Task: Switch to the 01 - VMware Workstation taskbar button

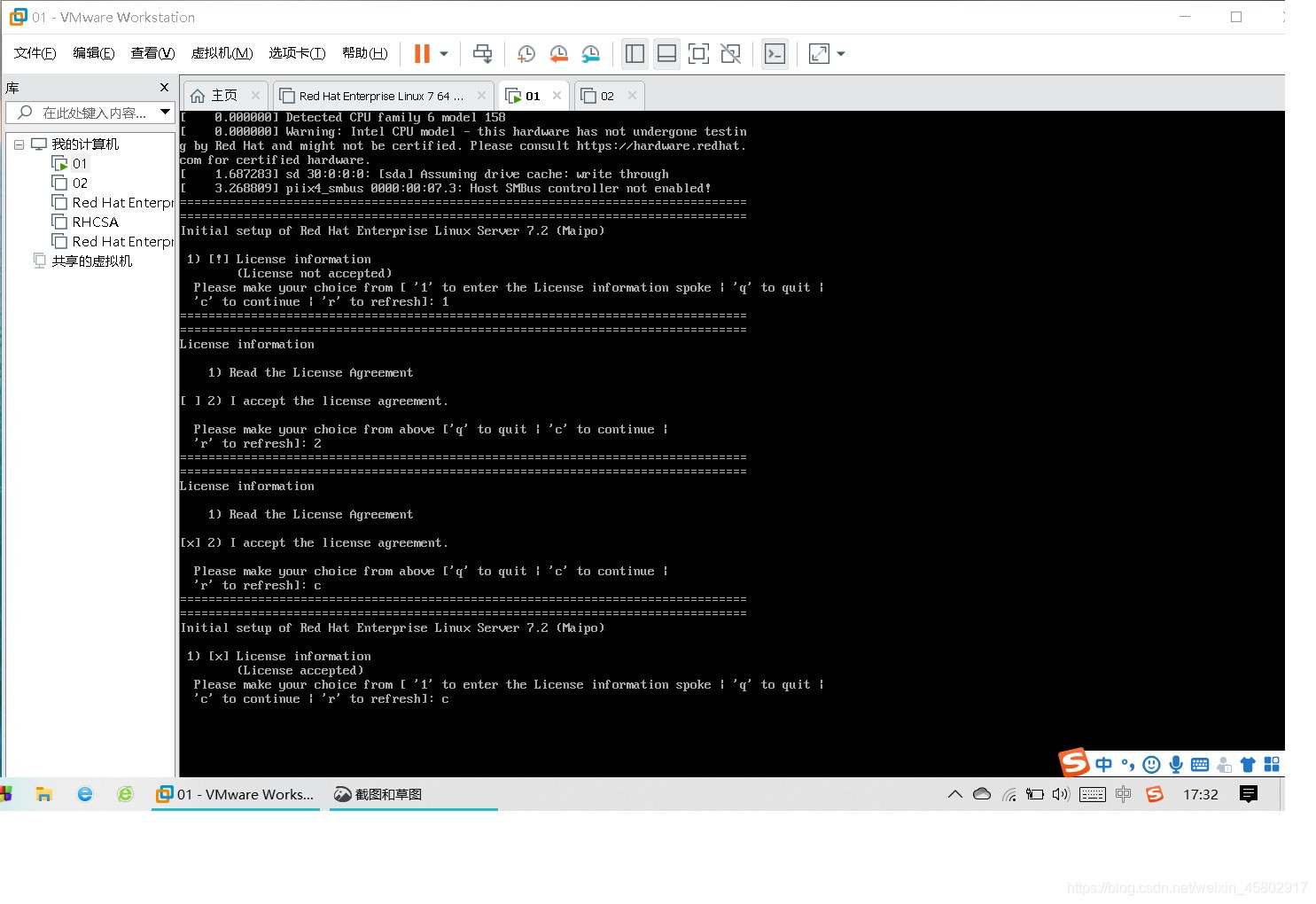Action: tap(236, 794)
